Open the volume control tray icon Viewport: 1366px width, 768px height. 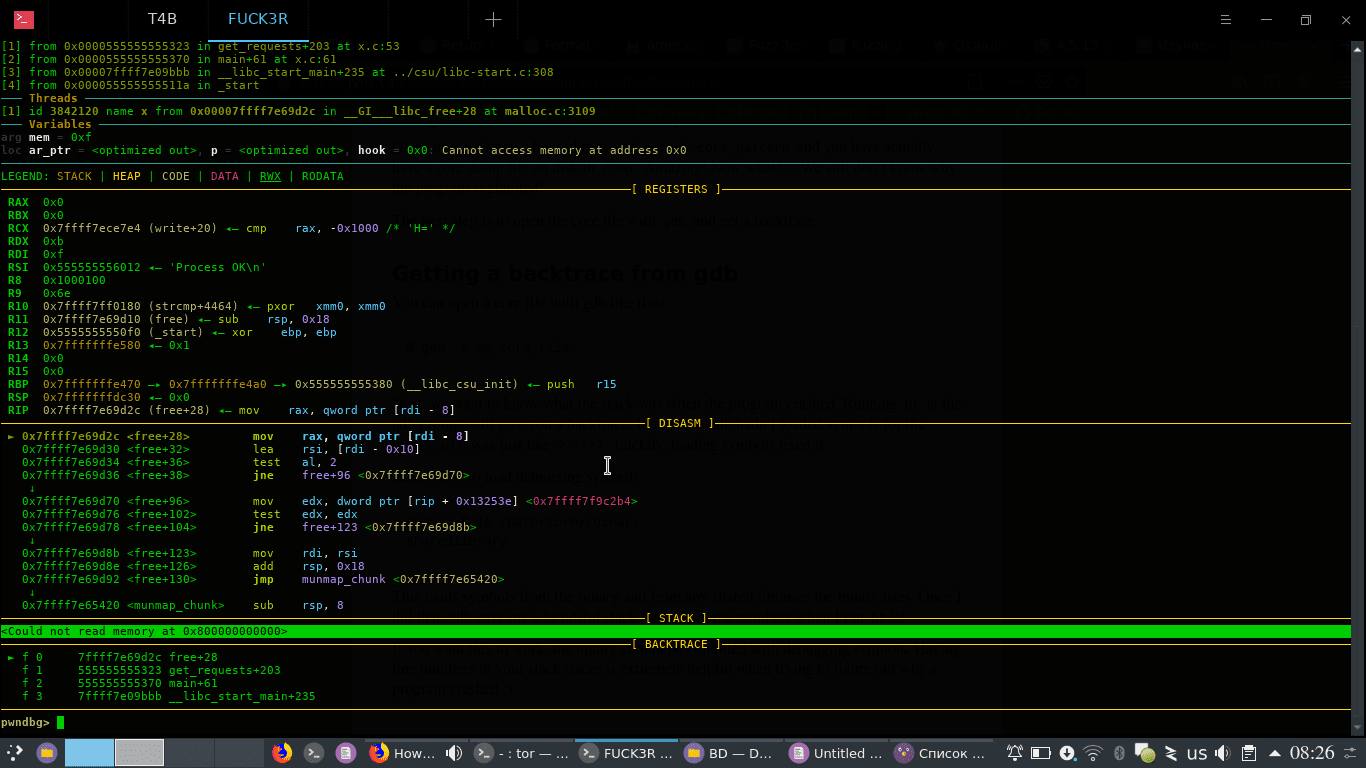point(1222,753)
